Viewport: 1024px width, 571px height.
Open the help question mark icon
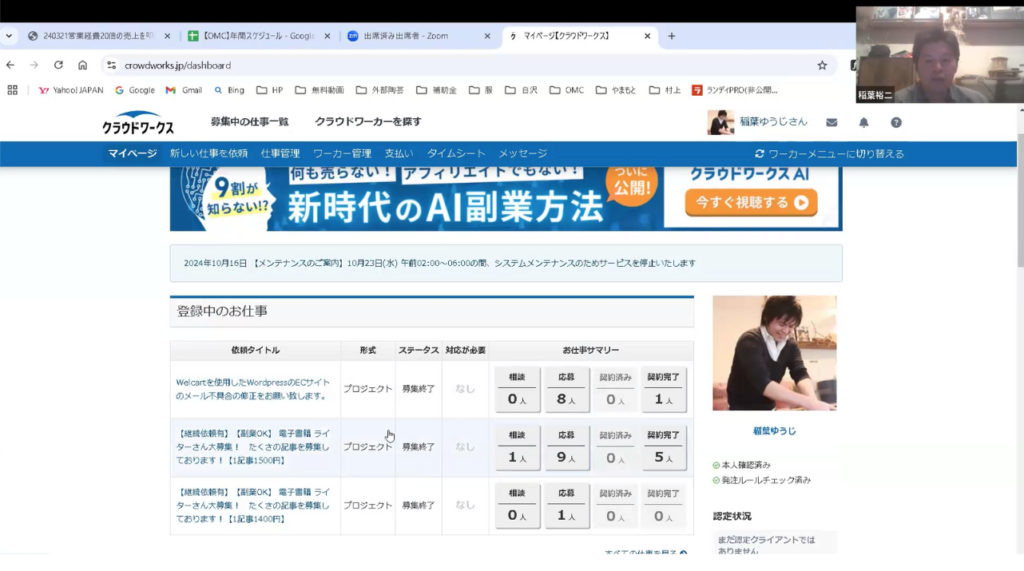pos(896,122)
